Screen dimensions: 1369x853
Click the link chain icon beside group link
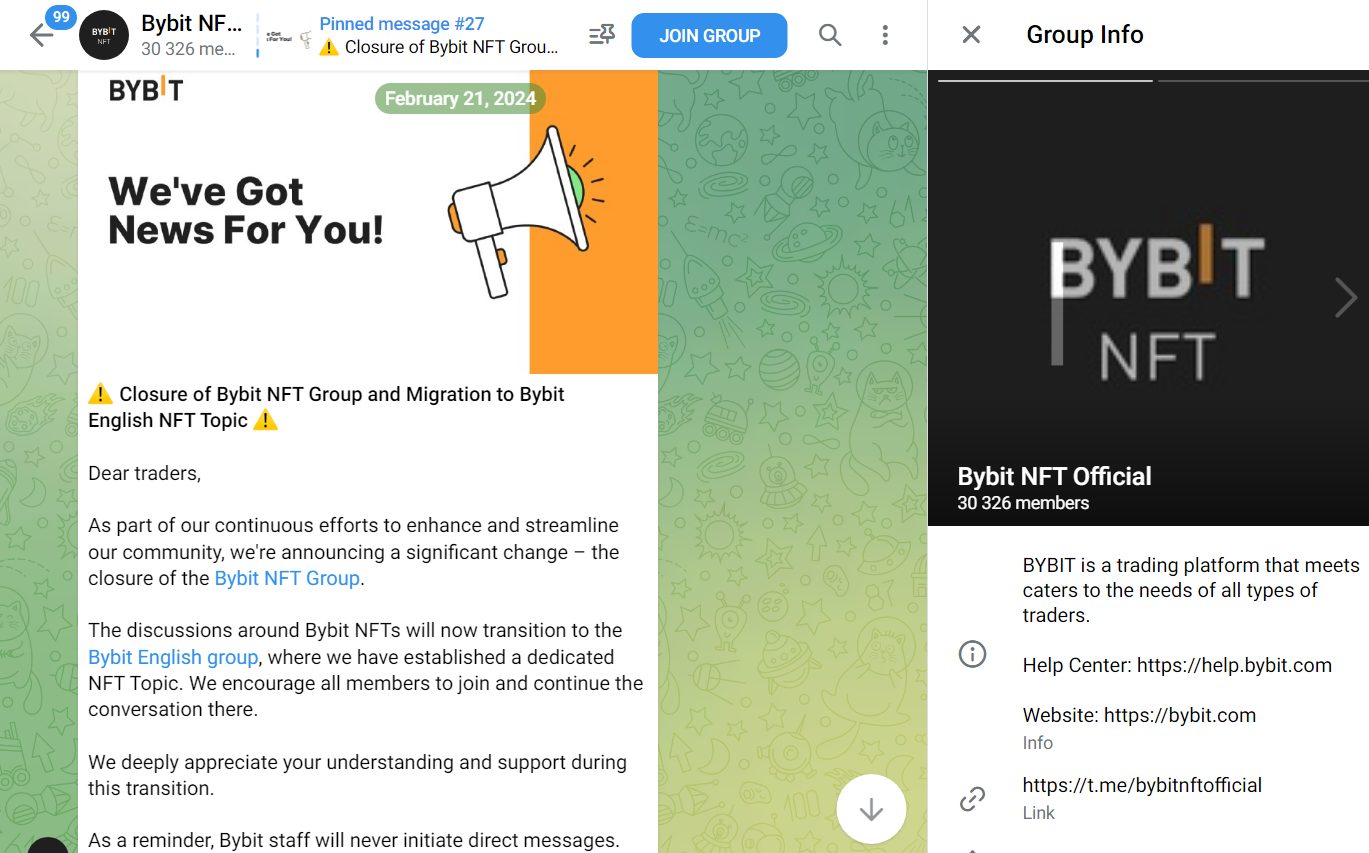pos(972,798)
